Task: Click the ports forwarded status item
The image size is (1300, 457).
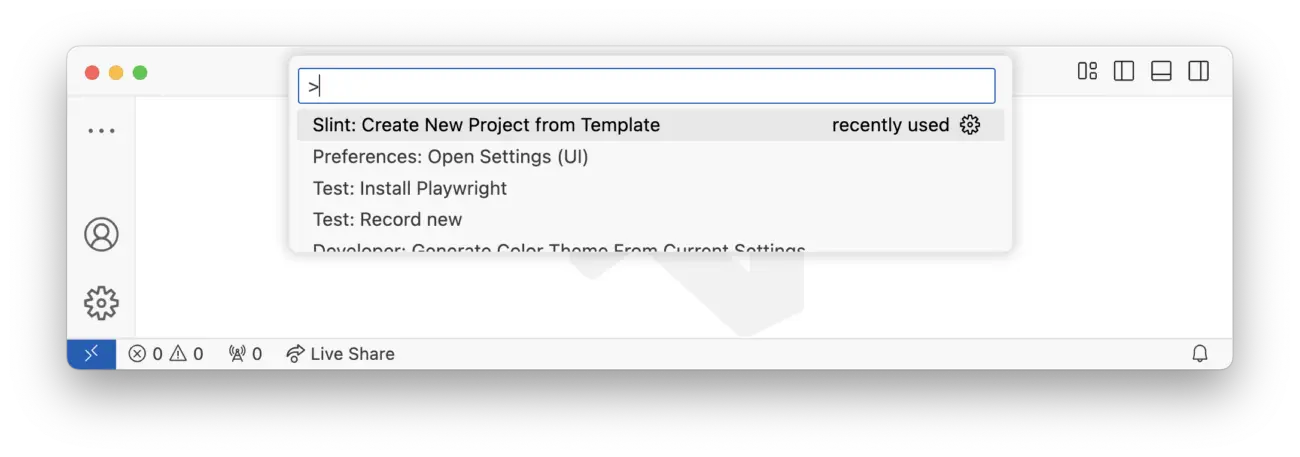Action: coord(245,354)
